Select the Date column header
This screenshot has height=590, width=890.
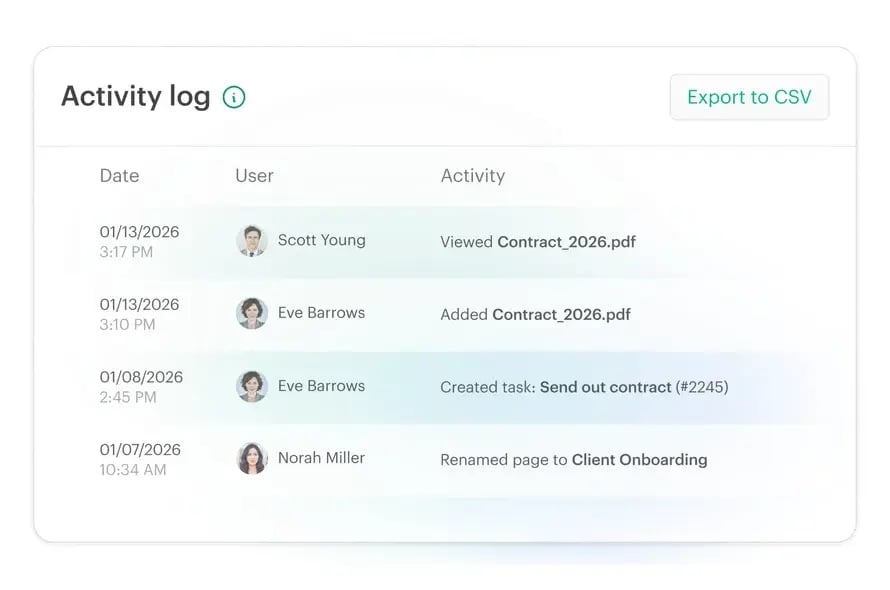pos(119,175)
